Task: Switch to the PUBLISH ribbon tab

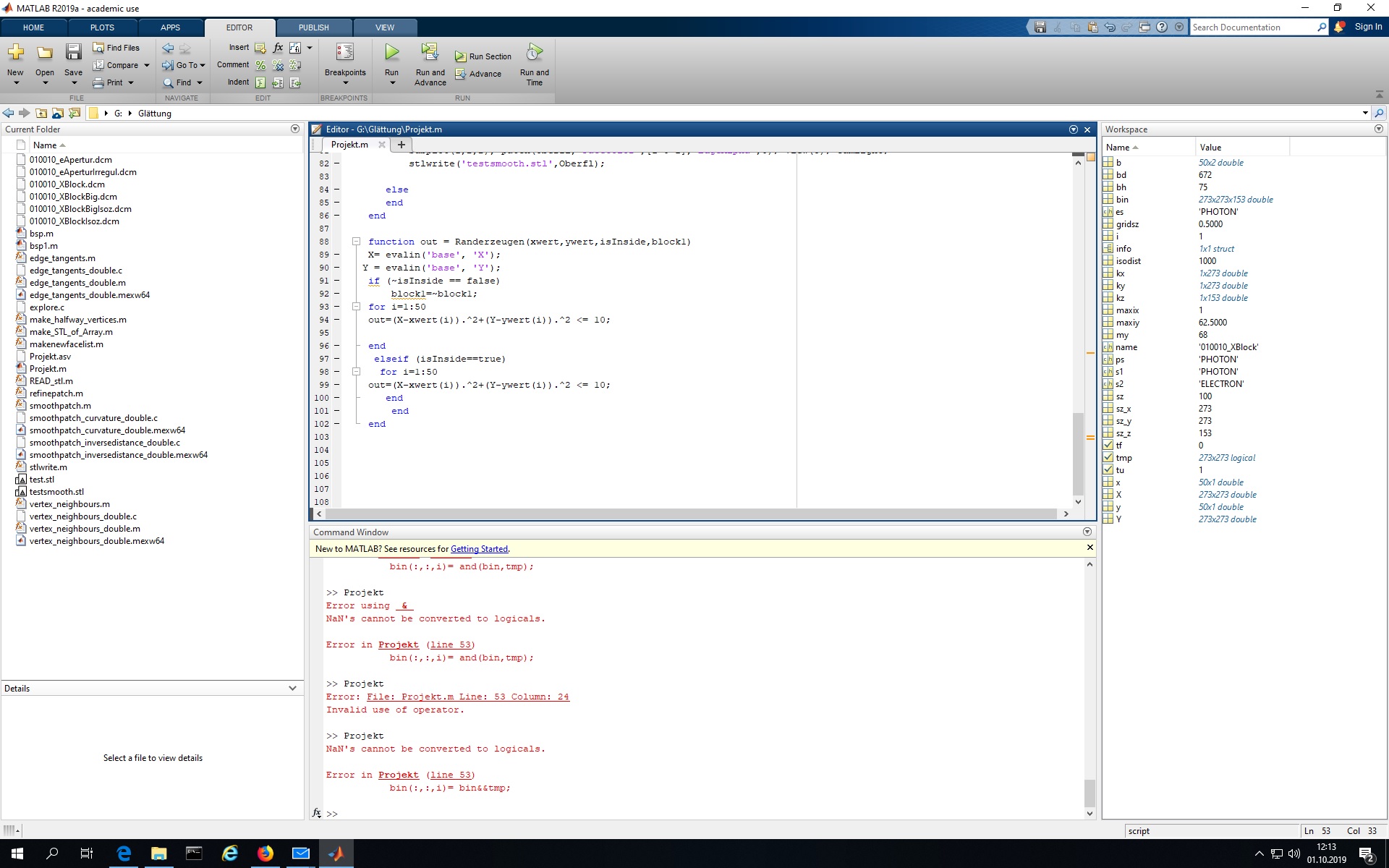Action: 313,27
